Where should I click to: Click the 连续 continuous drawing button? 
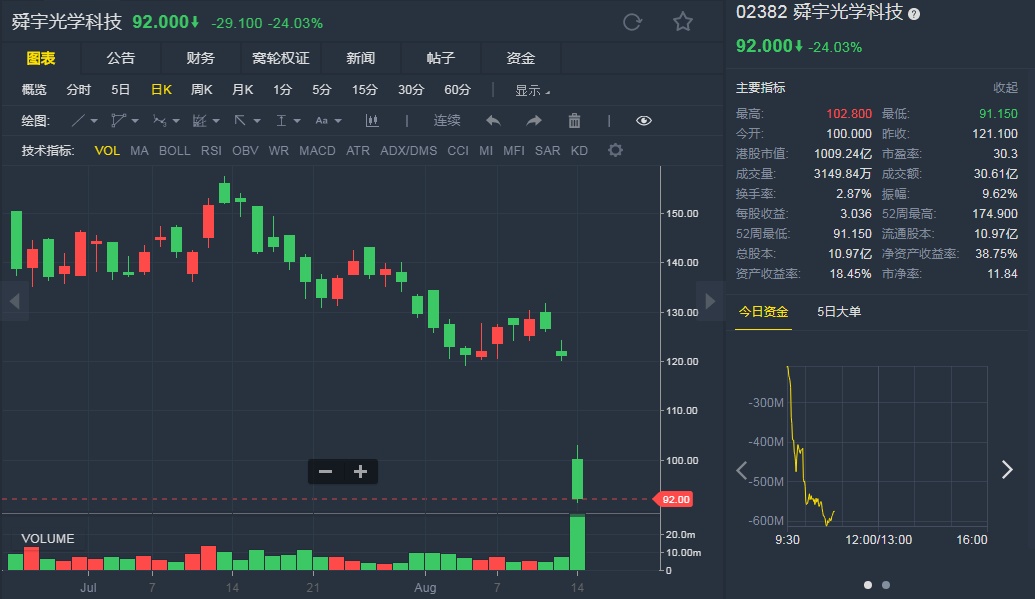(x=447, y=121)
